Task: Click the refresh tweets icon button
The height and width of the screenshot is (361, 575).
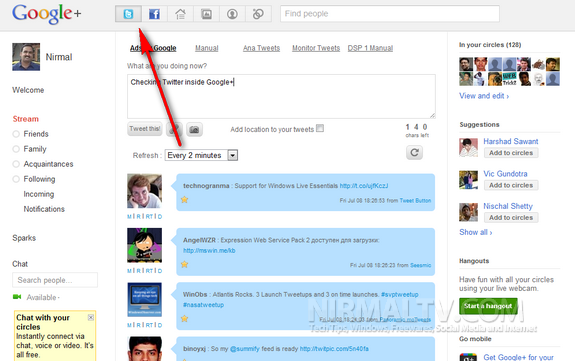Action: pyautogui.click(x=414, y=152)
